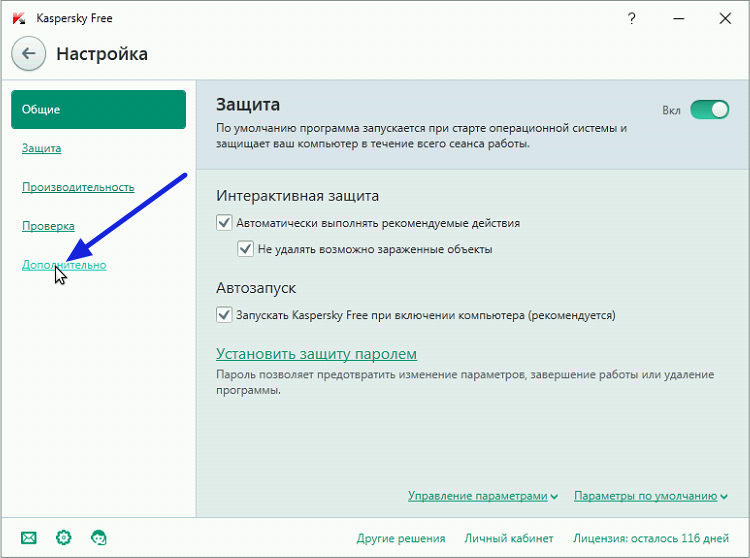The width and height of the screenshot is (750, 558).
Task: Select the Общие settings tab
Action: 99,109
